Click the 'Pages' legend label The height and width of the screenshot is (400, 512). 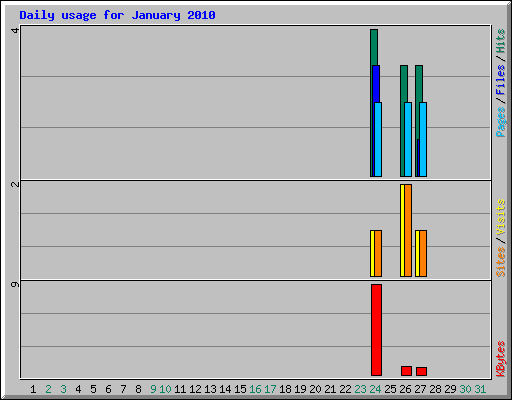pyautogui.click(x=501, y=122)
